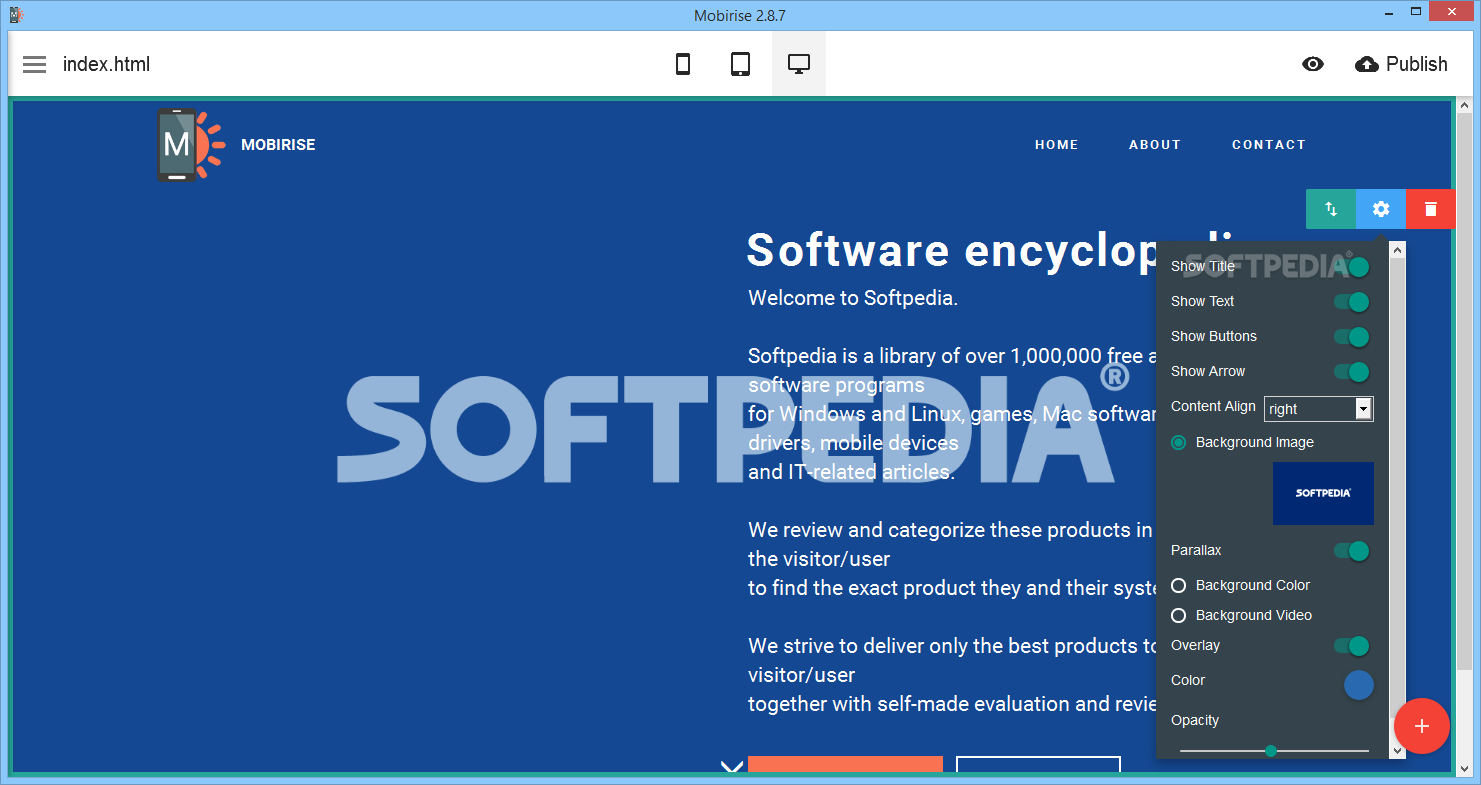
Task: Switch to desktop preview
Action: pos(798,64)
